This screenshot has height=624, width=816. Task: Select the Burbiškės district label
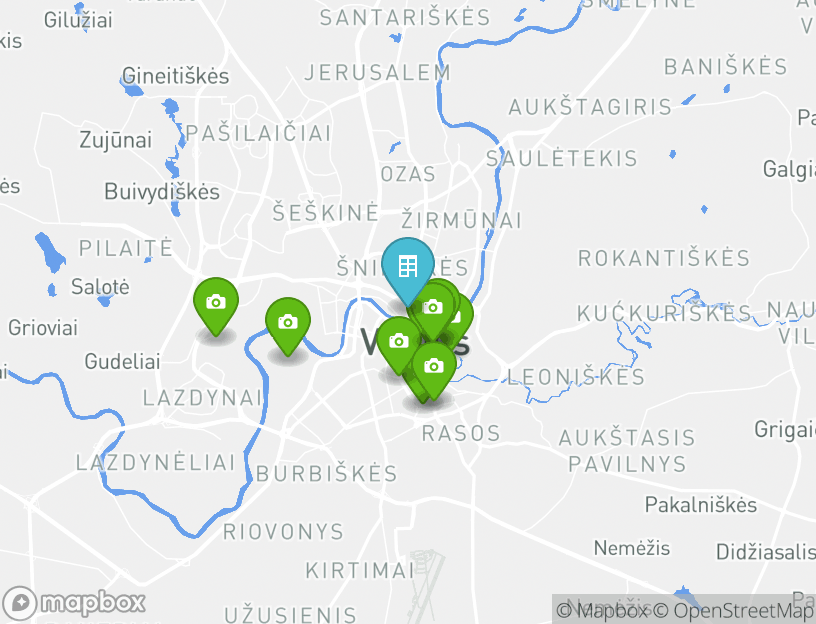click(x=327, y=473)
